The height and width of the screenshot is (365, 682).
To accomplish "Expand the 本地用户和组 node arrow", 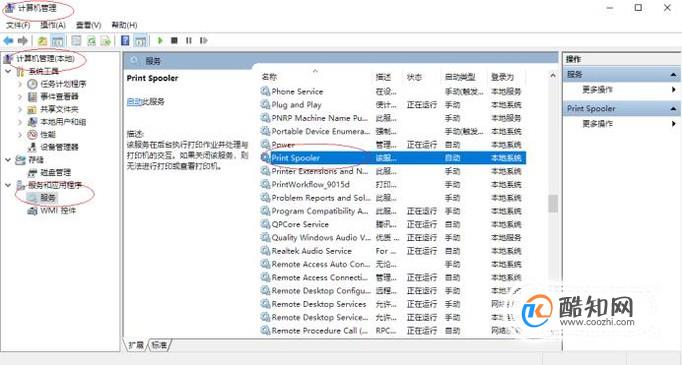I will (x=20, y=122).
